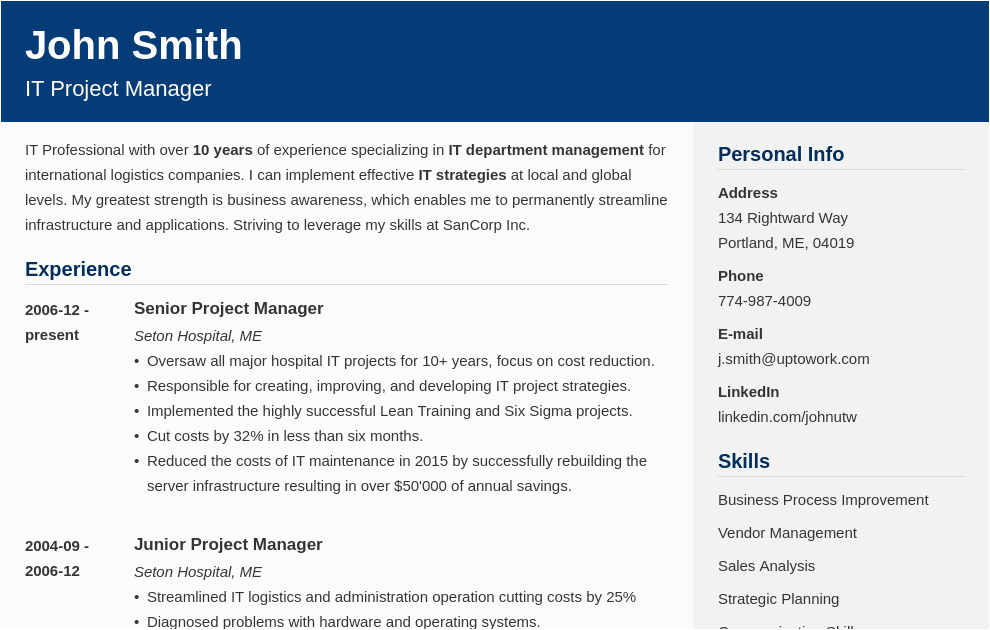Click the 2004-09 start date label
990x630 pixels.
click(x=57, y=545)
